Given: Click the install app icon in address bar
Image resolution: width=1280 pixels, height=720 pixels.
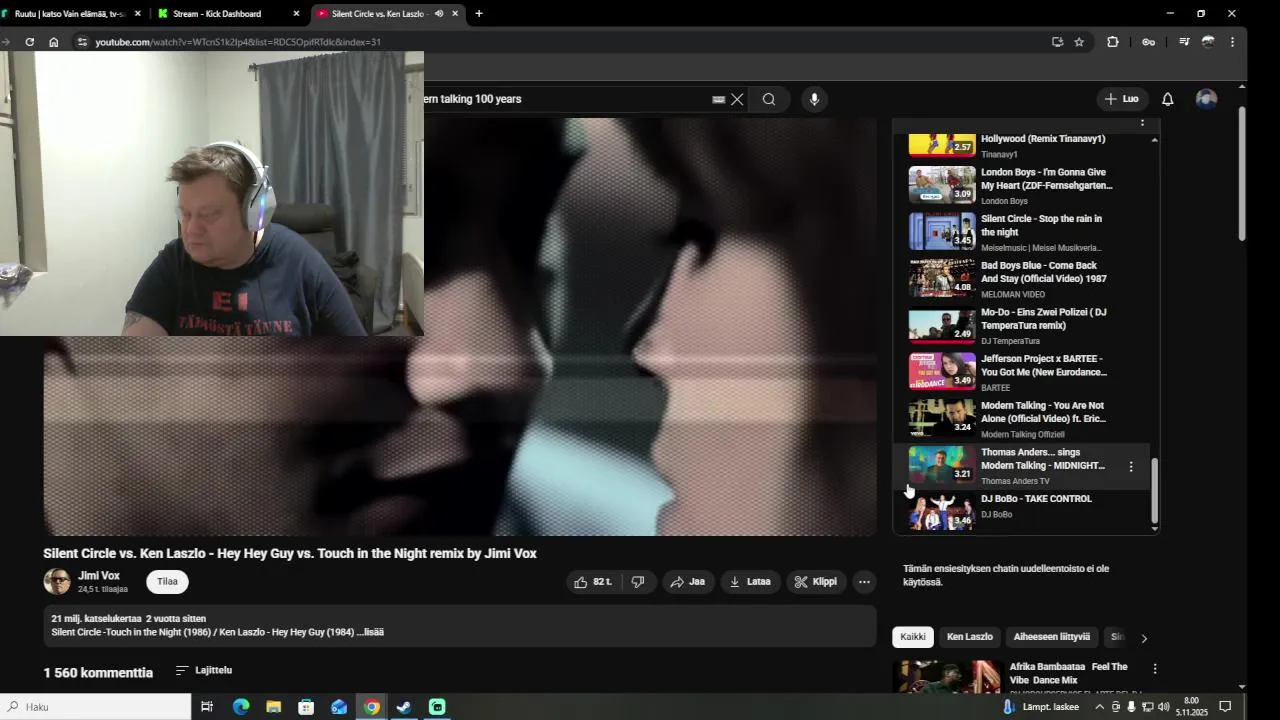Looking at the screenshot, I should pyautogui.click(x=1057, y=42).
